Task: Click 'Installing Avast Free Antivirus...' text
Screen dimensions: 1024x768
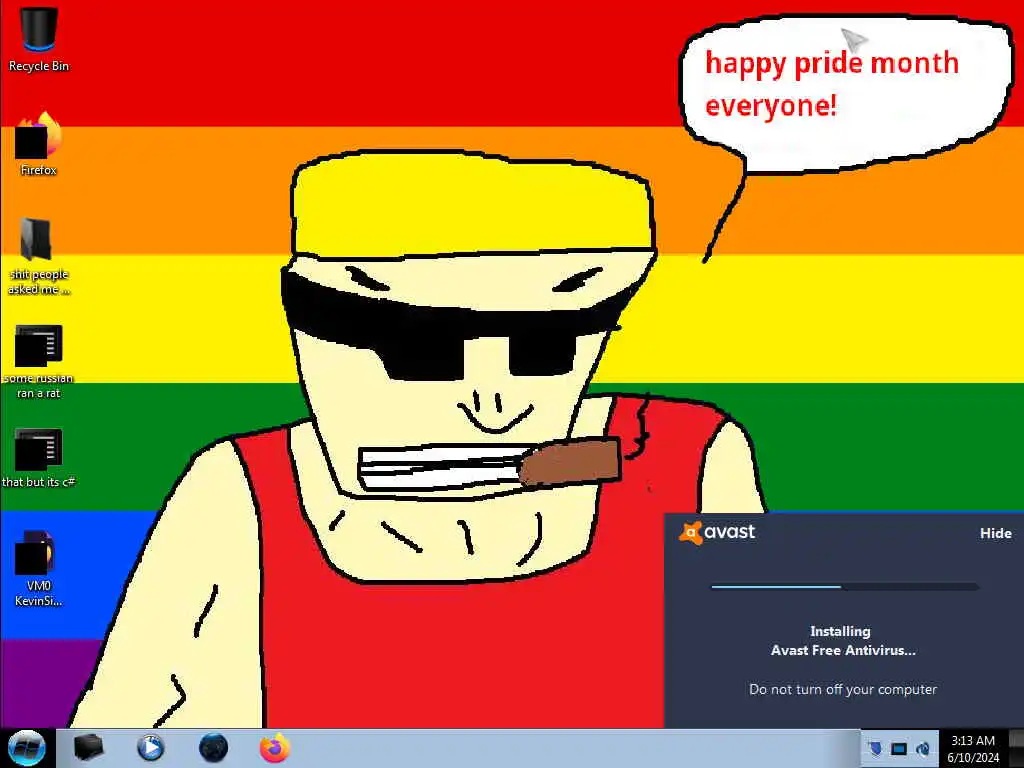Action: click(842, 641)
